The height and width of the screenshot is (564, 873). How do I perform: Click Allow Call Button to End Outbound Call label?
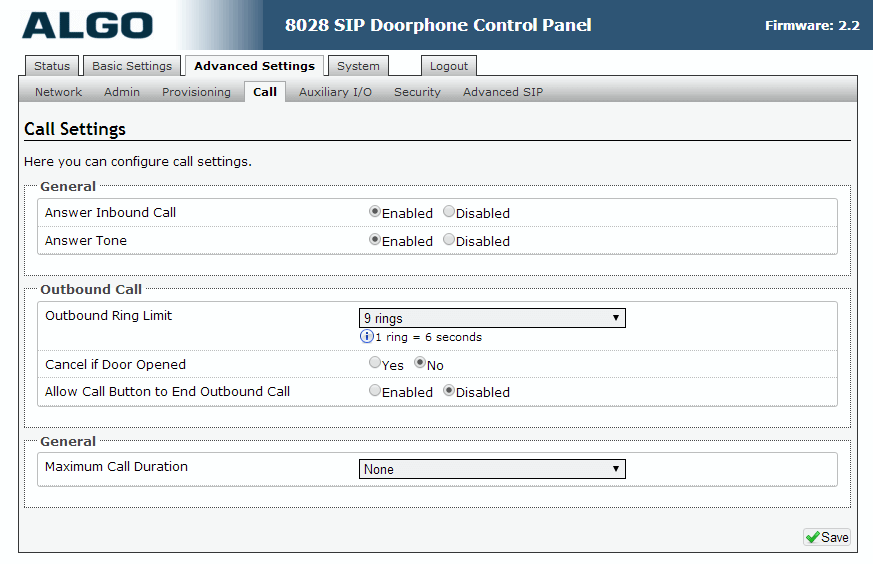click(x=167, y=391)
